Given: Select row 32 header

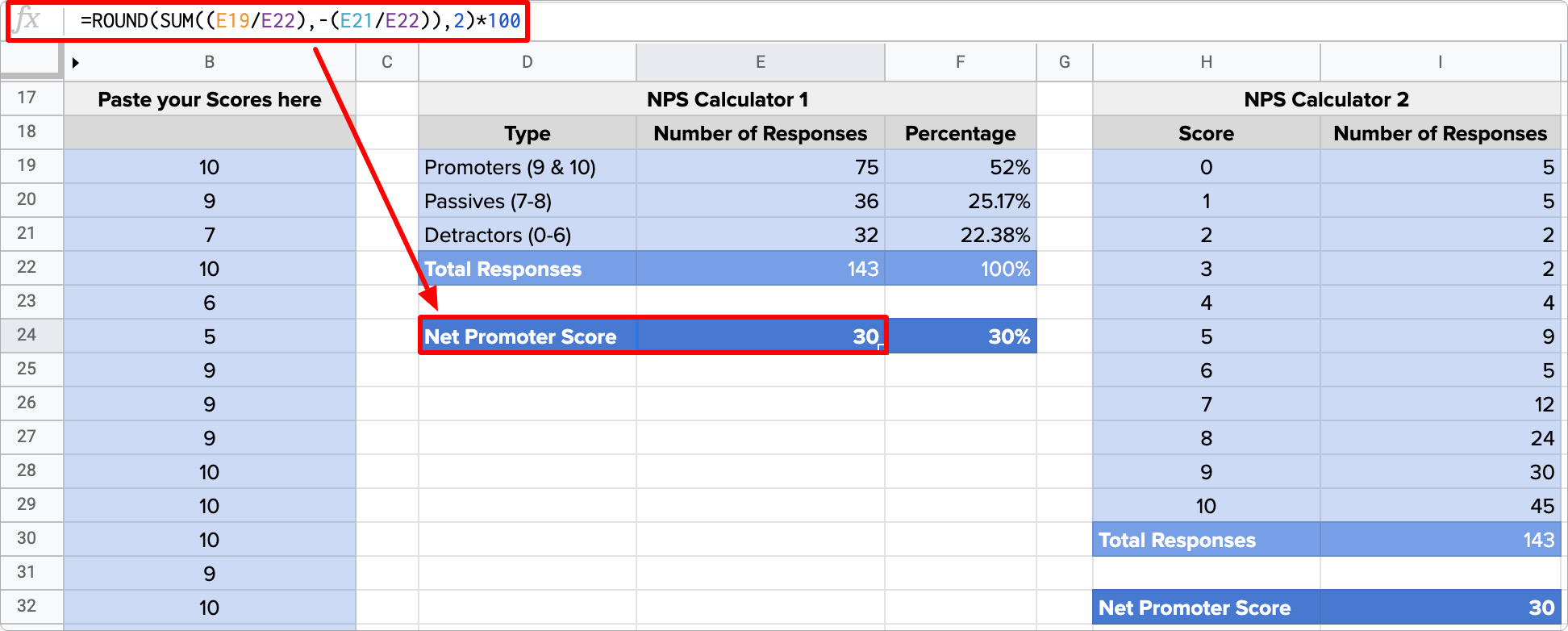Looking at the screenshot, I should (27, 606).
